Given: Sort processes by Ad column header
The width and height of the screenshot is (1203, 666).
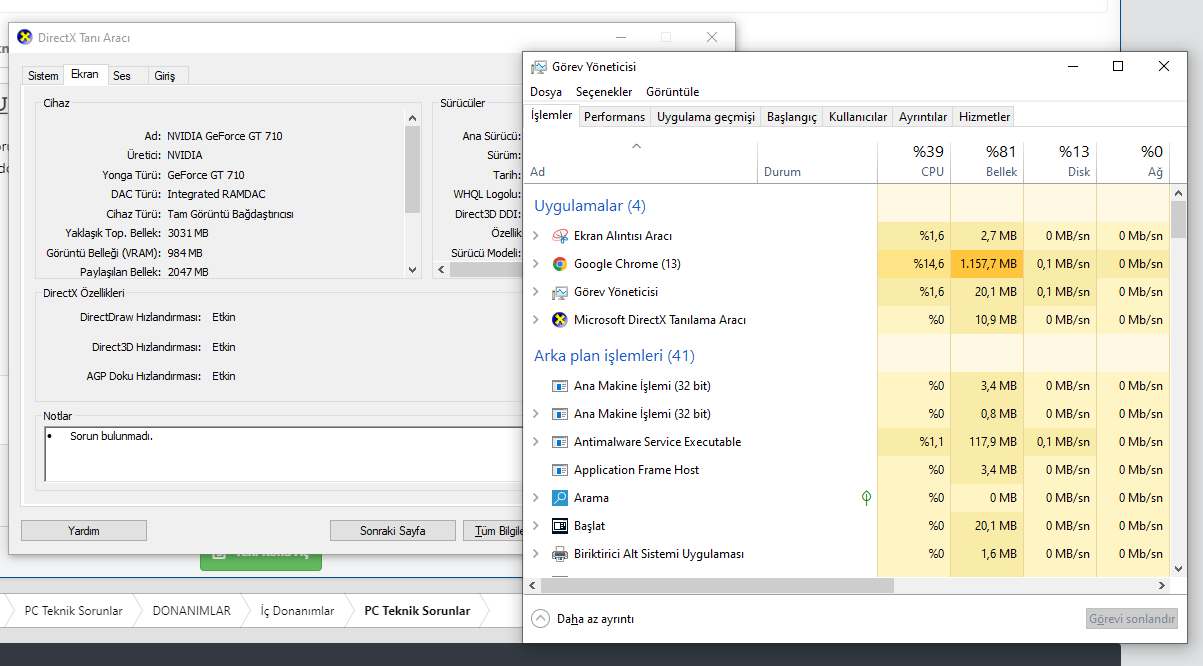Looking at the screenshot, I should pyautogui.click(x=640, y=162).
